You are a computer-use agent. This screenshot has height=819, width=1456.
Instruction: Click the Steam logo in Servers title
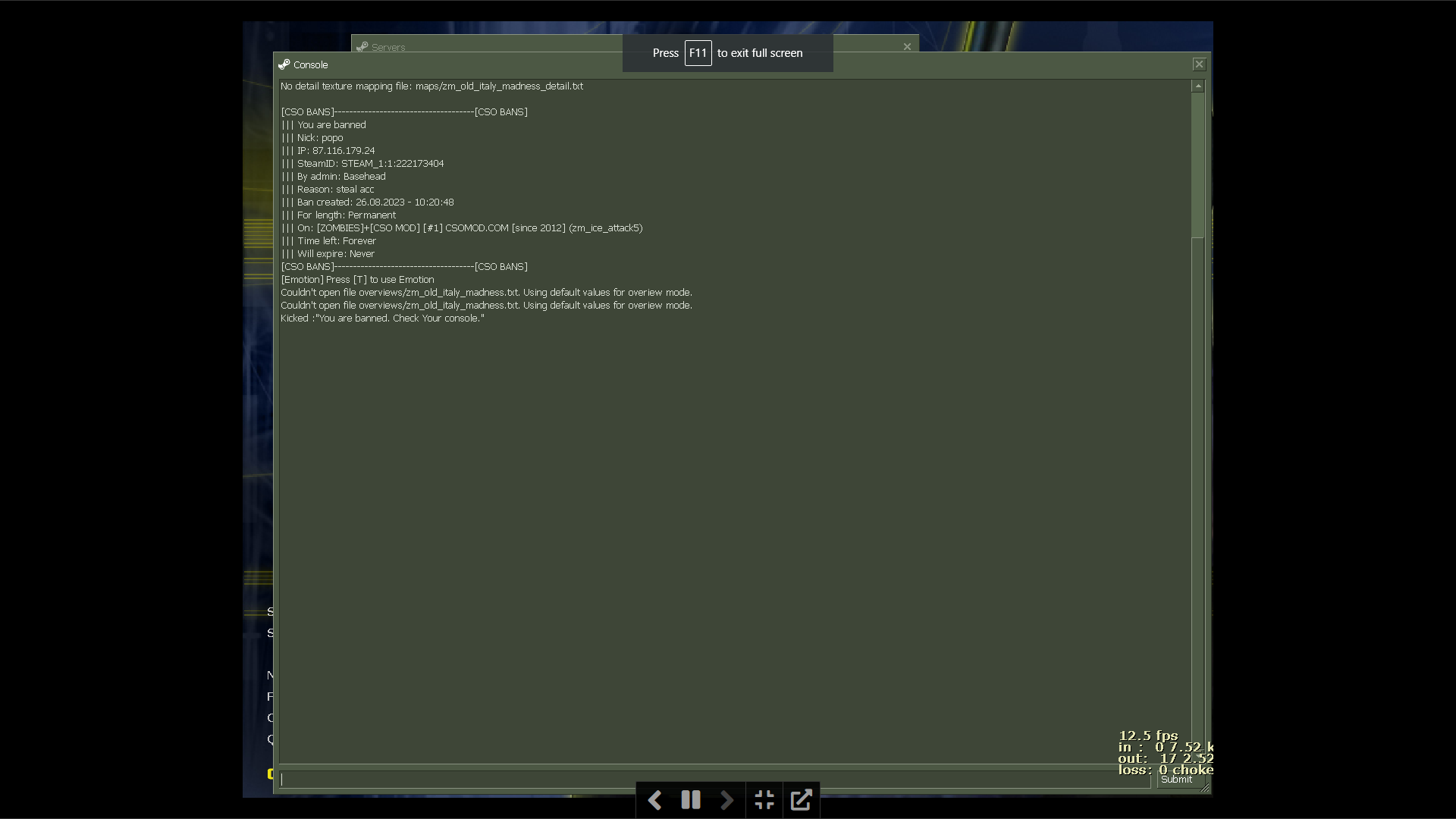pyautogui.click(x=362, y=47)
